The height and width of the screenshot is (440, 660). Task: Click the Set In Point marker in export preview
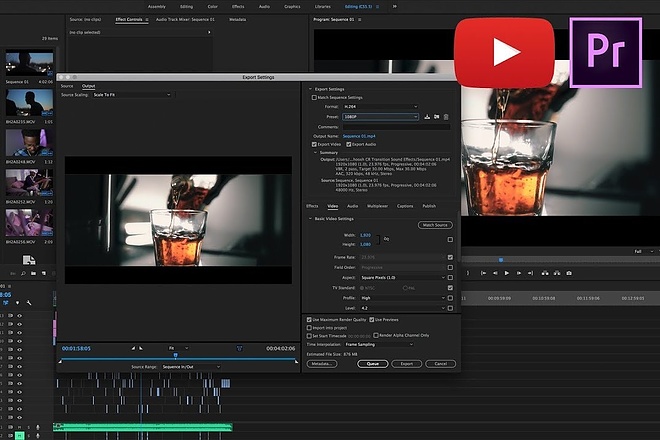tap(133, 348)
